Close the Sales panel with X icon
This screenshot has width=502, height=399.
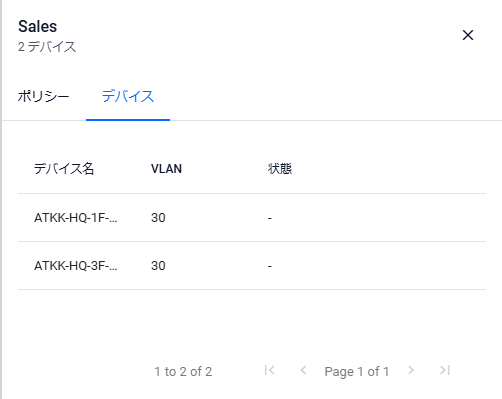click(x=468, y=35)
